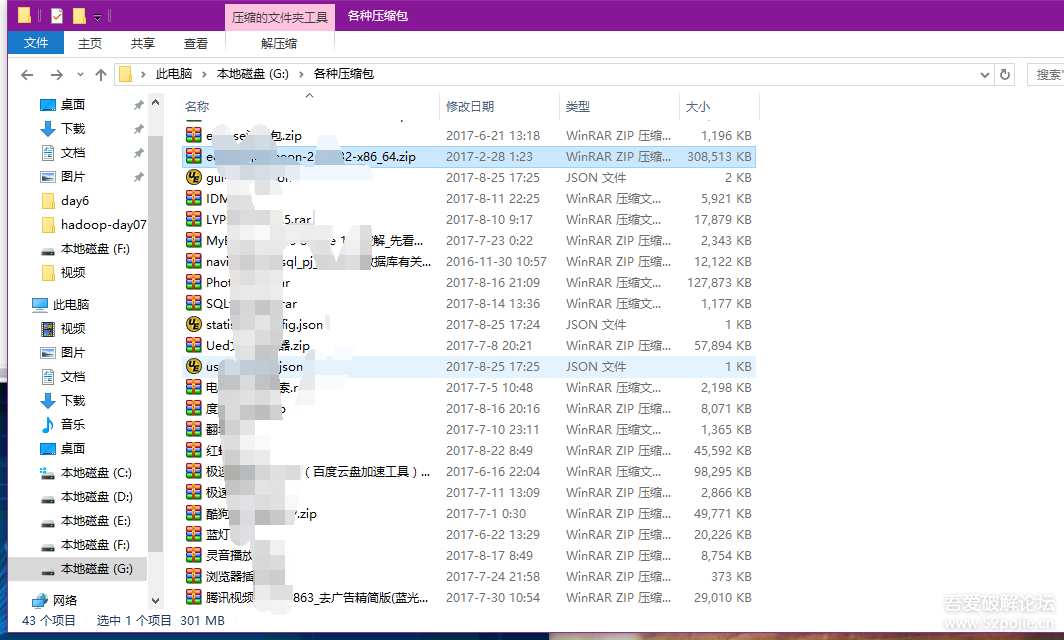Click the refresh icon in address bar

click(x=1004, y=74)
